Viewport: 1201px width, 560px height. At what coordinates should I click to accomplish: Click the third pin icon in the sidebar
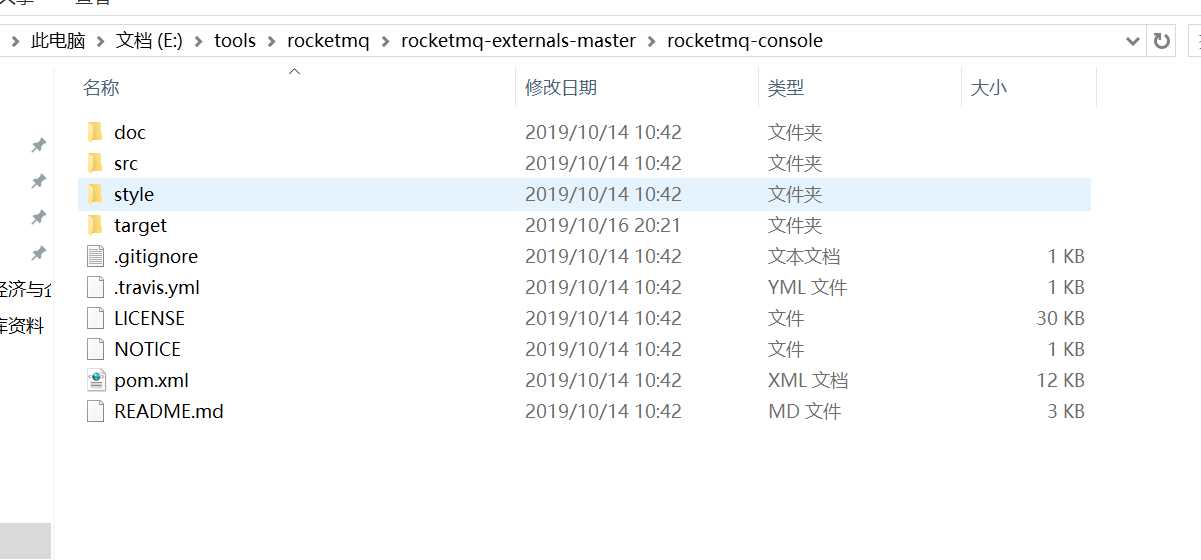tap(38, 217)
